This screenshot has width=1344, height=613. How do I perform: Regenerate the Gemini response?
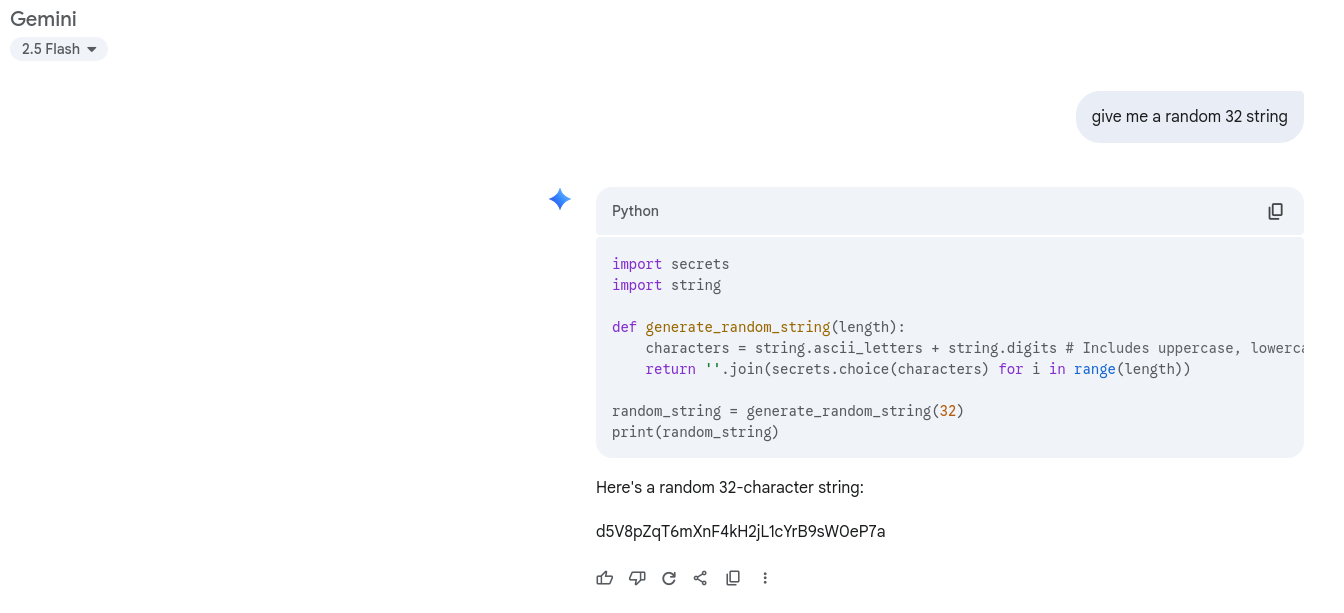click(x=669, y=578)
